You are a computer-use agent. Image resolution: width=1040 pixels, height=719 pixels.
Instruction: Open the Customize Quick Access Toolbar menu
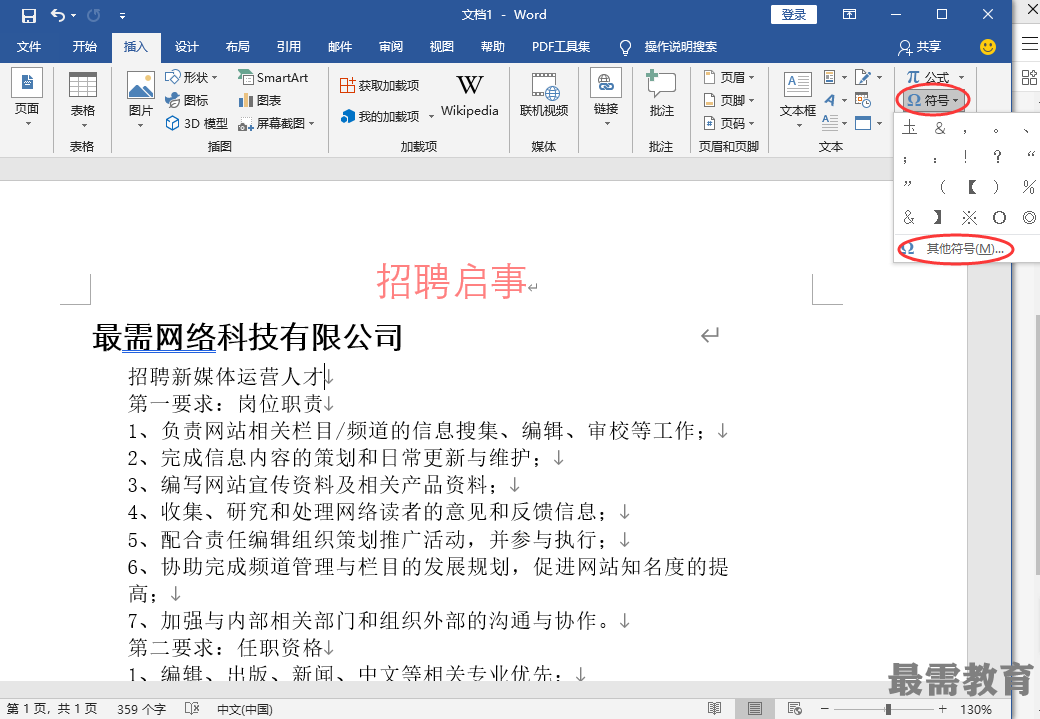[x=123, y=15]
